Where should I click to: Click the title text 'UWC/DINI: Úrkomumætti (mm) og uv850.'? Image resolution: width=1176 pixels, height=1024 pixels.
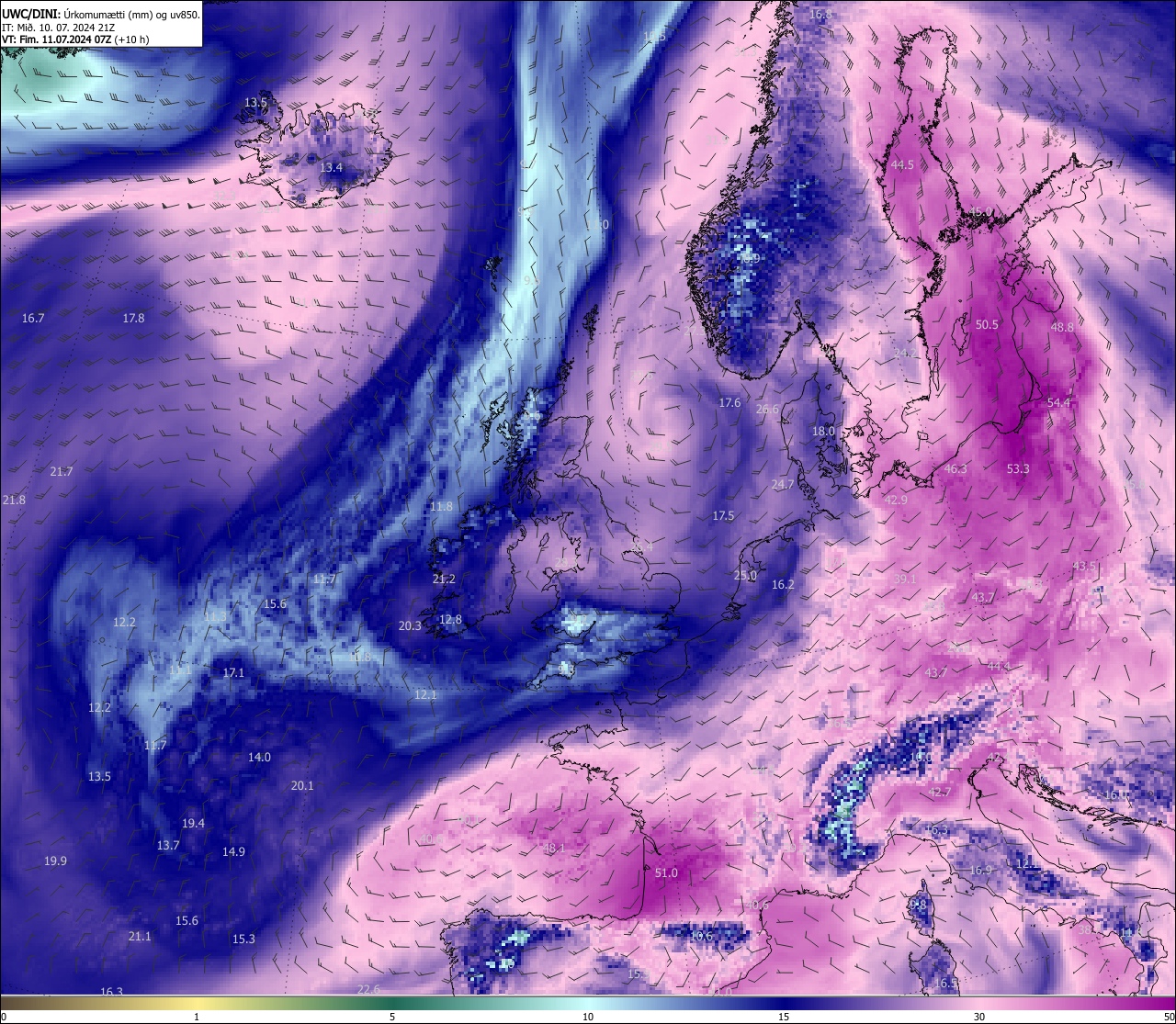[100, 15]
